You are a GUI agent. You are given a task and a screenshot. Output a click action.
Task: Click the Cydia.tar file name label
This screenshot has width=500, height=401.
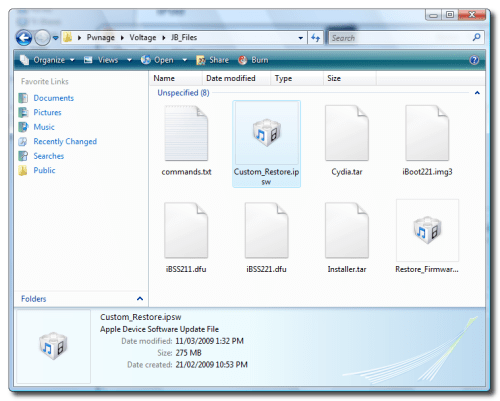point(347,172)
